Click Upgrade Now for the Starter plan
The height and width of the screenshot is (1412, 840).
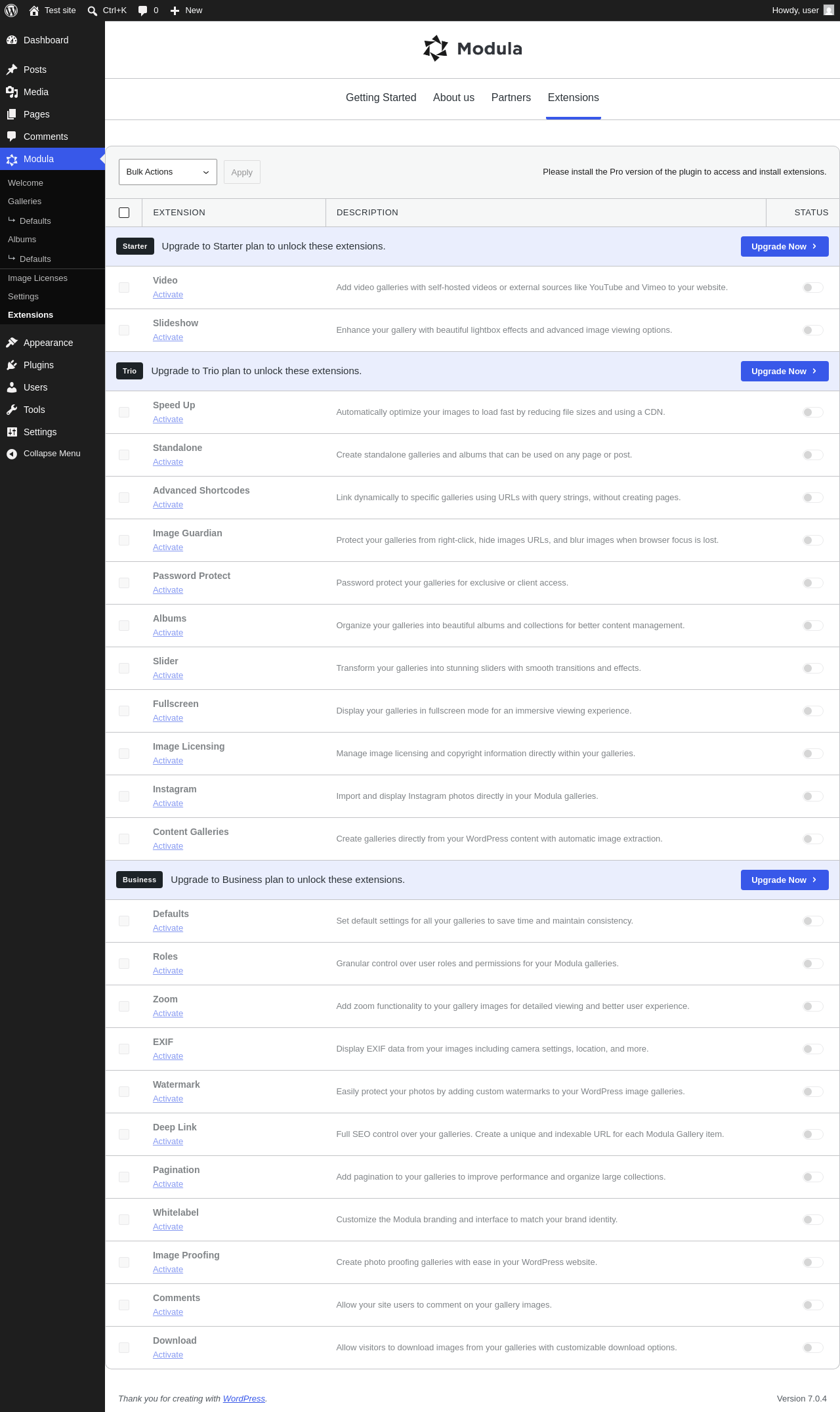[785, 247]
